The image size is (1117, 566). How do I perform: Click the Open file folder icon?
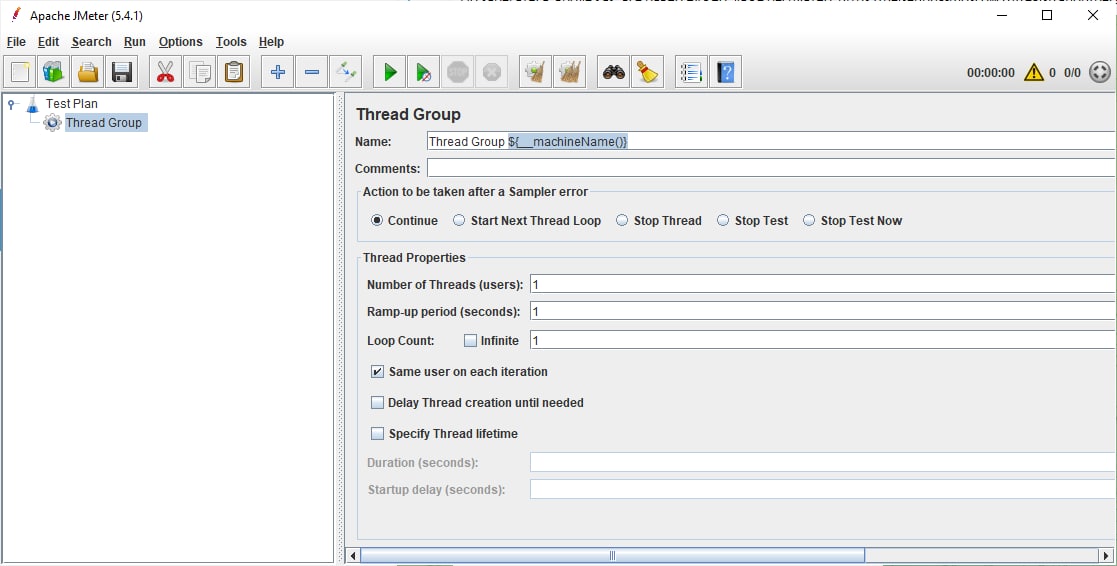[88, 72]
